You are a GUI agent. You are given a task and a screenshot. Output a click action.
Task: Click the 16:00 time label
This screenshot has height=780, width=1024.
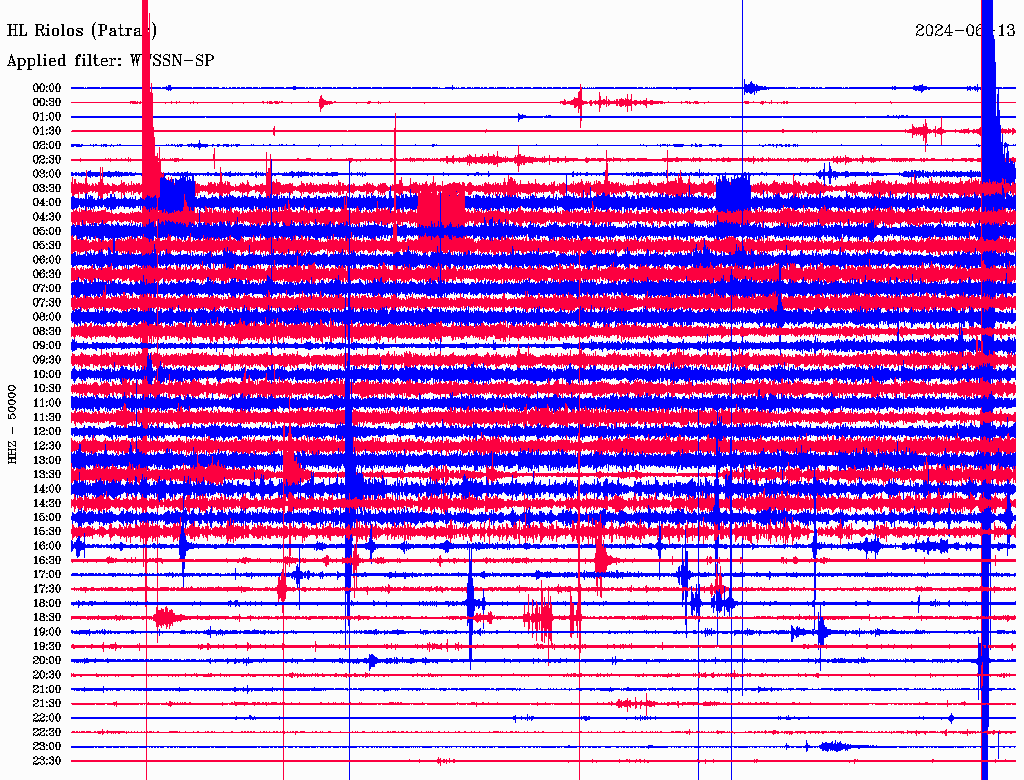click(x=47, y=545)
